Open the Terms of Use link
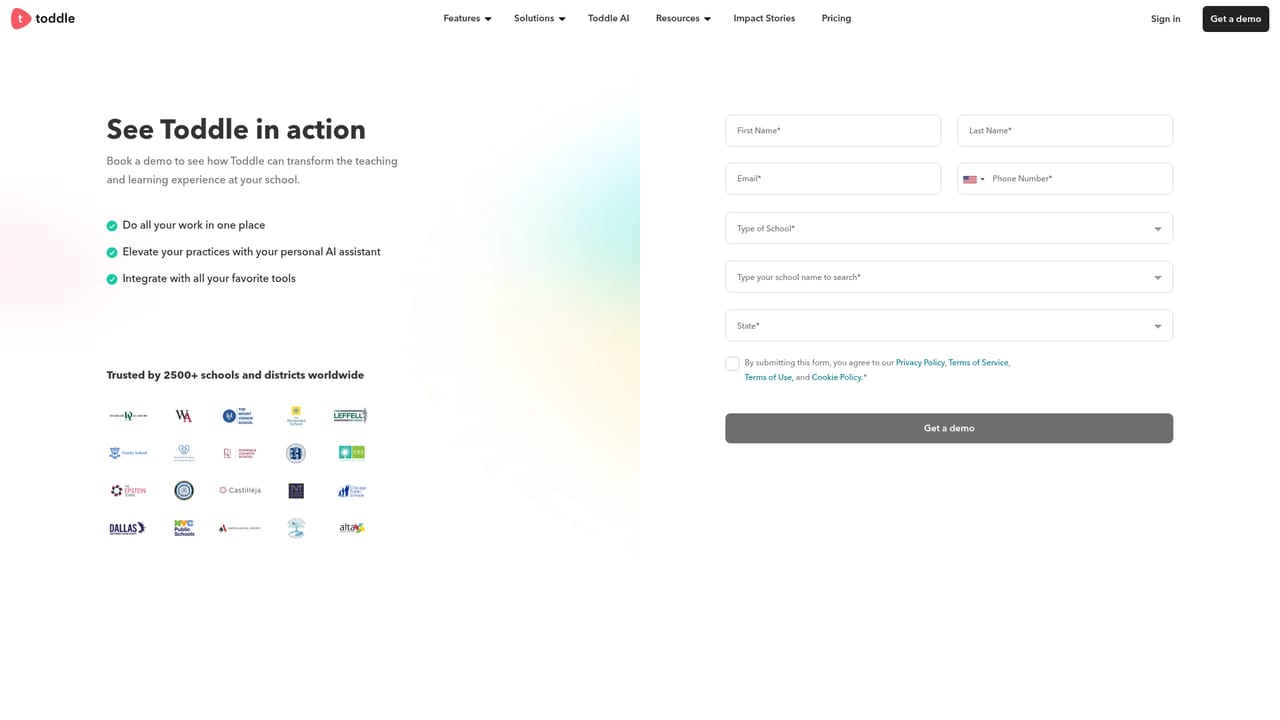This screenshot has height=720, width=1280. point(768,378)
